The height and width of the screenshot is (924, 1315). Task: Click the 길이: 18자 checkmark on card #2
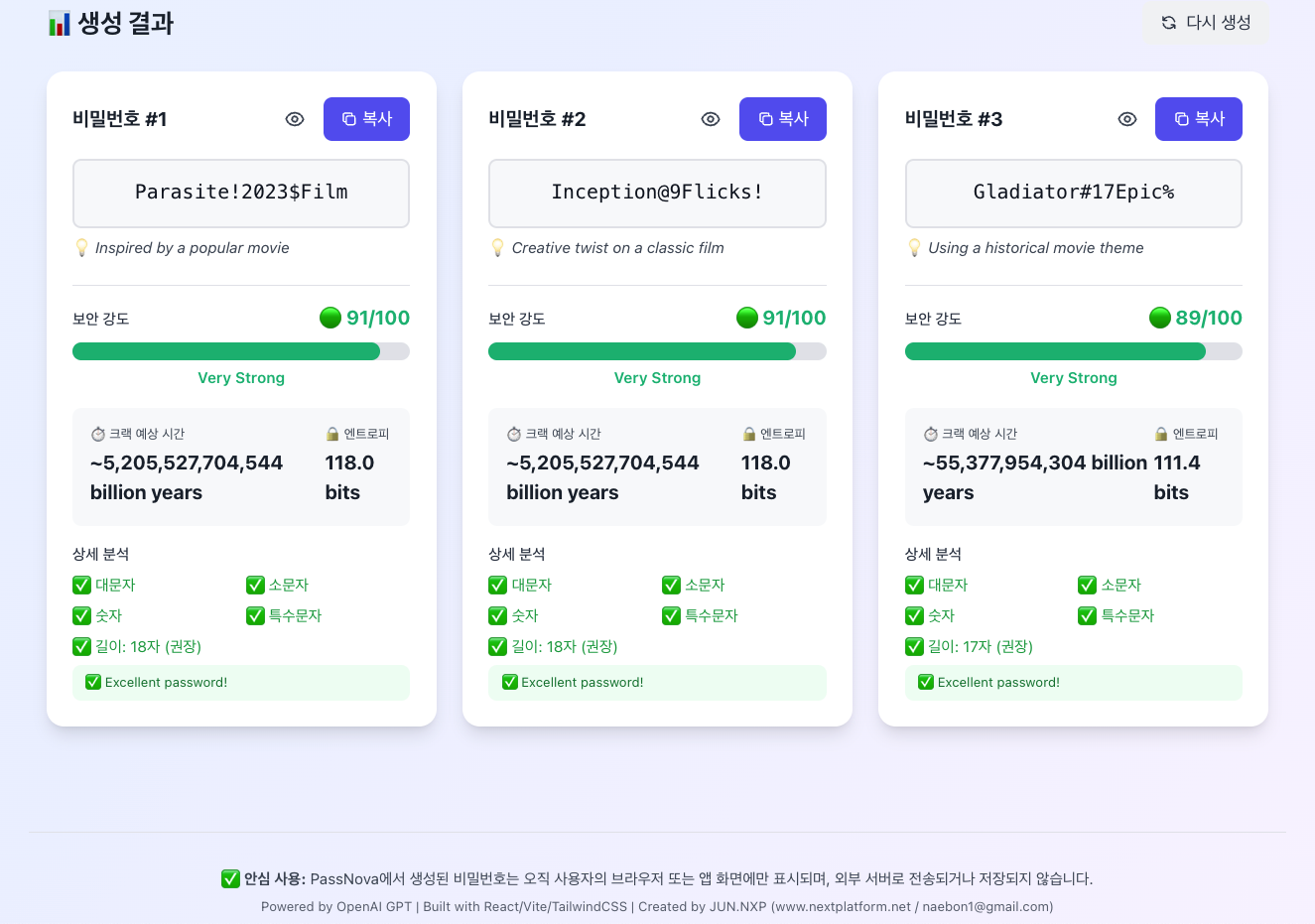(x=496, y=646)
